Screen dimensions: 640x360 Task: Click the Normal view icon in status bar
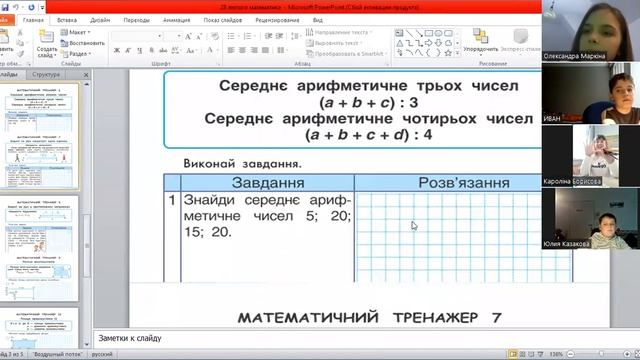513,354
